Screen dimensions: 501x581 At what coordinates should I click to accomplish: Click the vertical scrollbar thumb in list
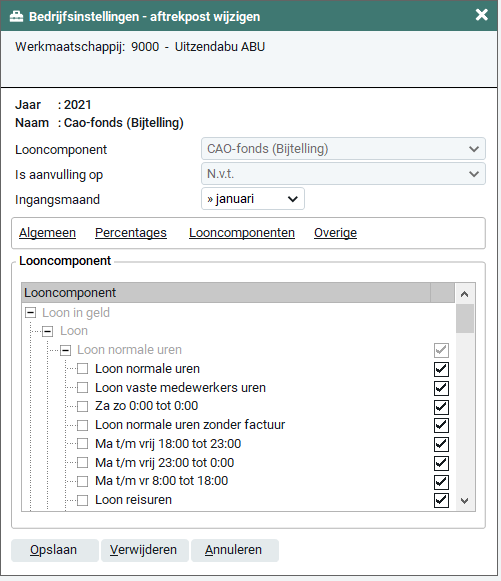[465, 319]
